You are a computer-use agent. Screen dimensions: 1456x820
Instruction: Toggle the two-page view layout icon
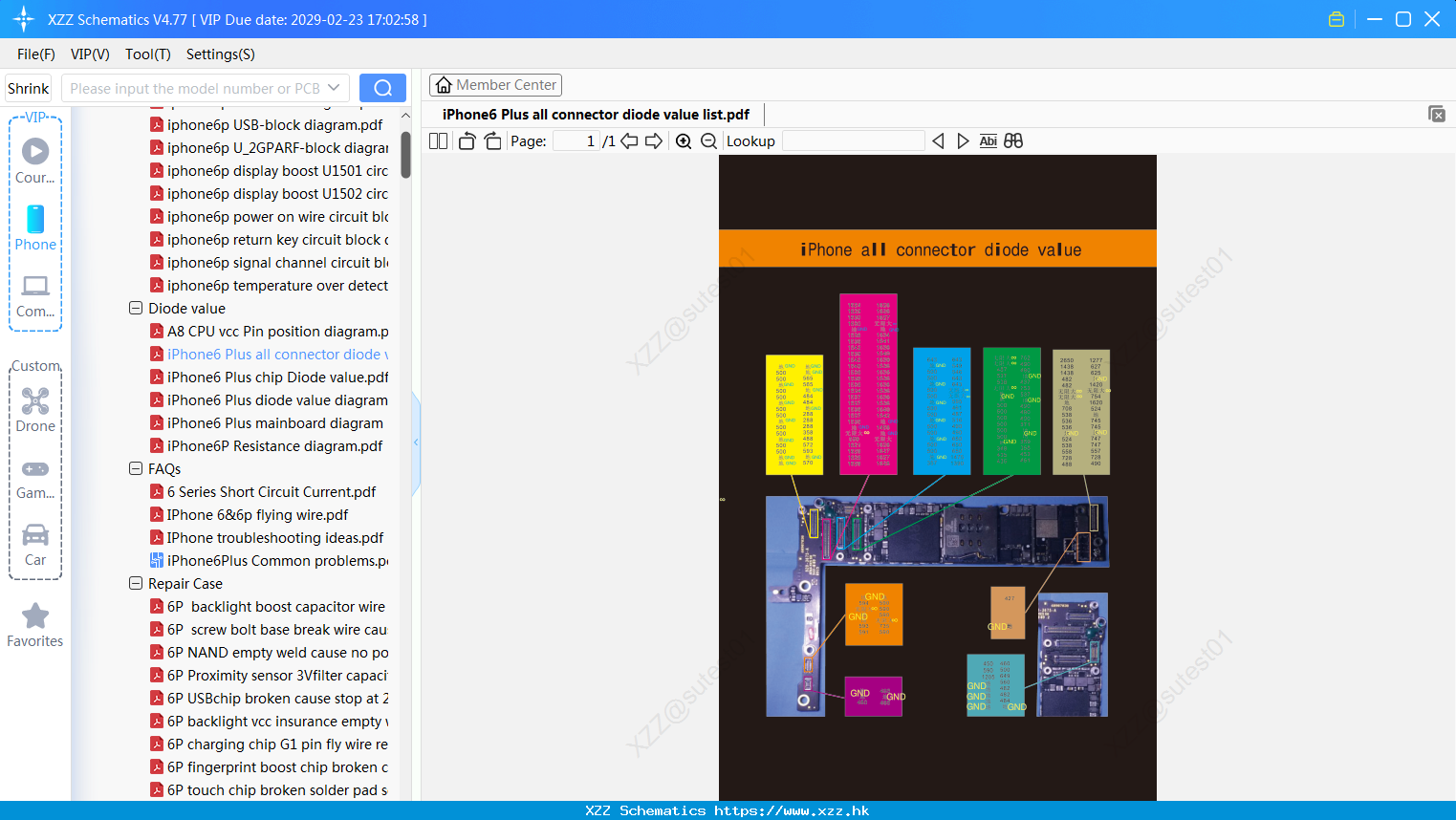[438, 141]
